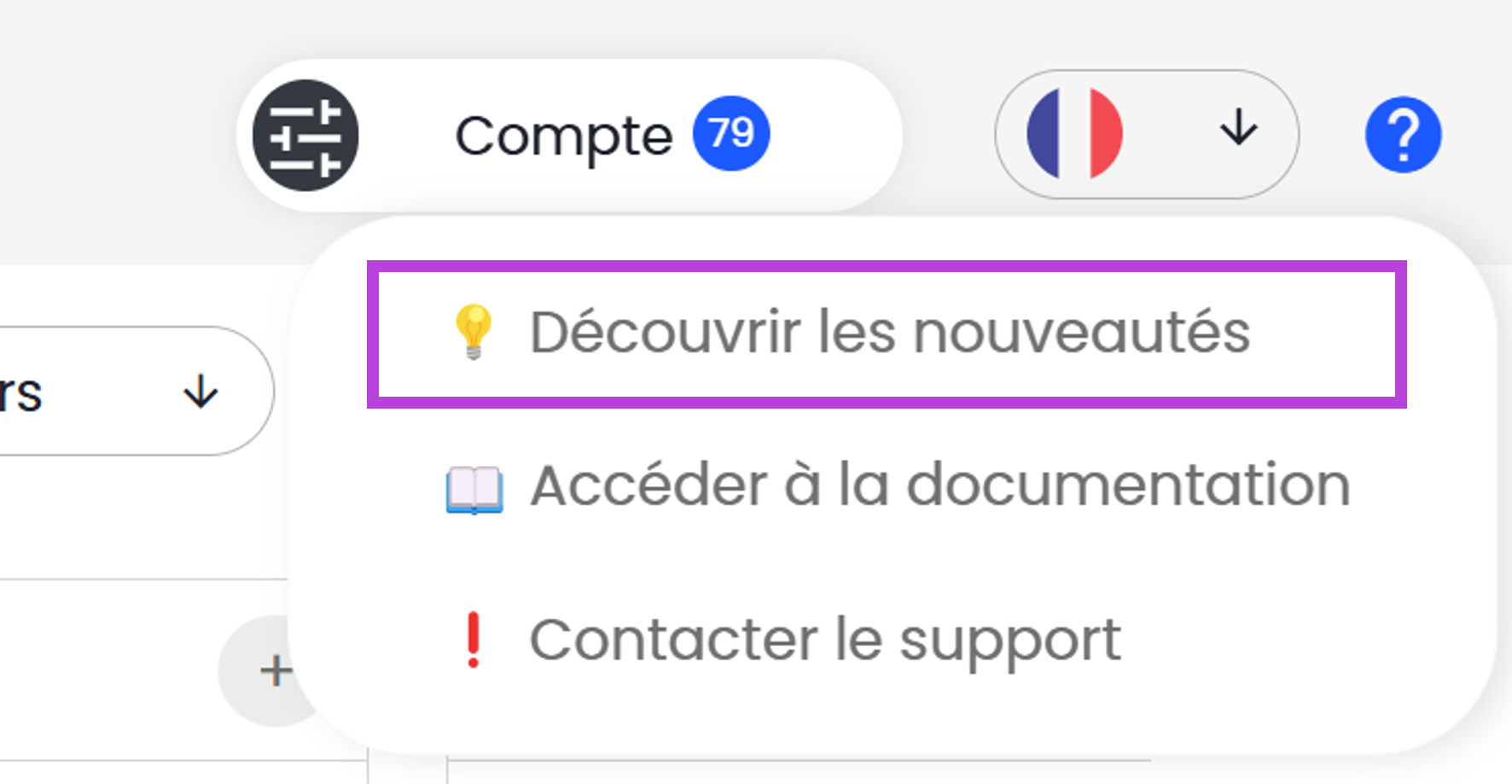Click the sliders settings icon beside Compte
The image size is (1512, 784).
click(305, 136)
